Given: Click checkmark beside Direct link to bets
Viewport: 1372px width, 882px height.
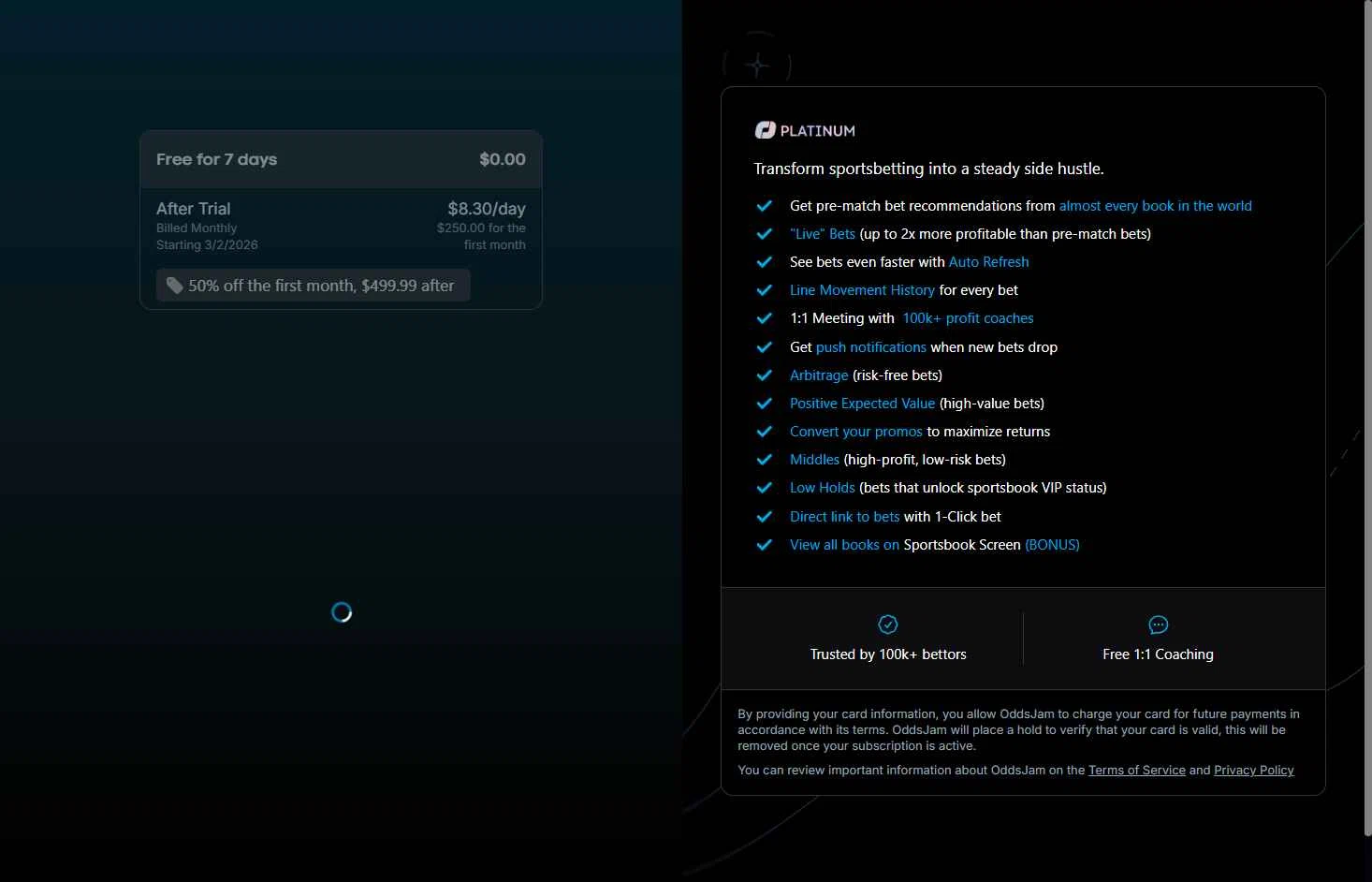Looking at the screenshot, I should coord(765,517).
